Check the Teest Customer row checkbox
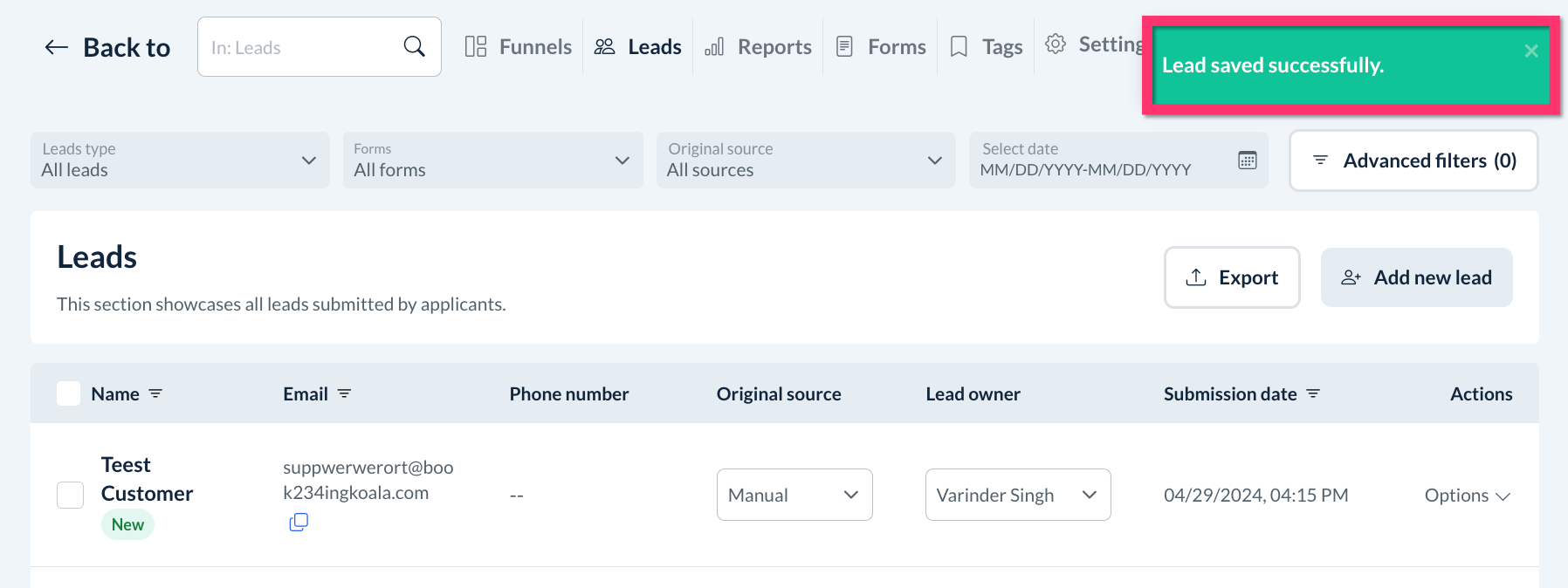The width and height of the screenshot is (1568, 588). 70,495
